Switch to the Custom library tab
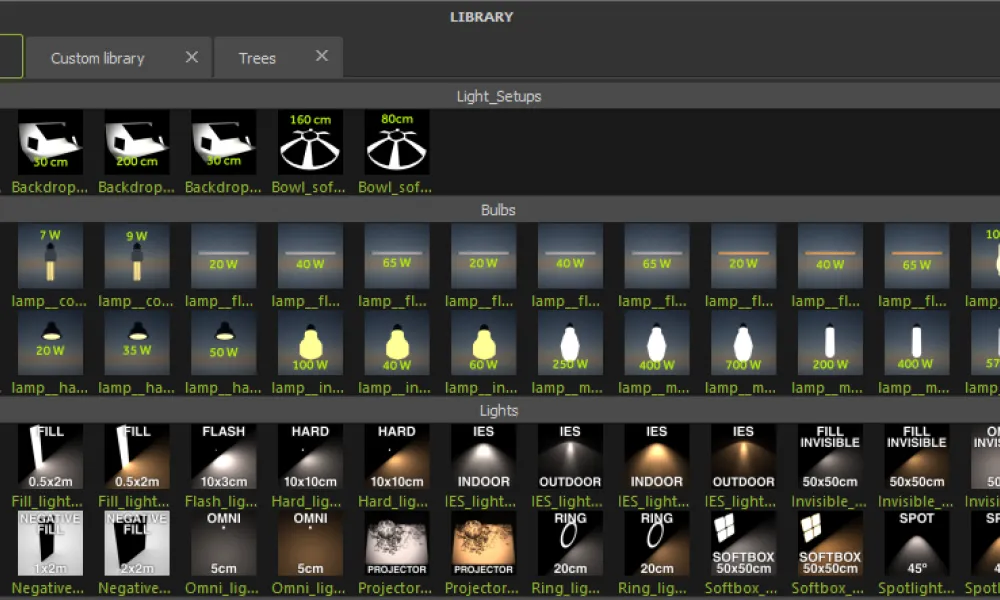1000x600 pixels. [x=98, y=58]
